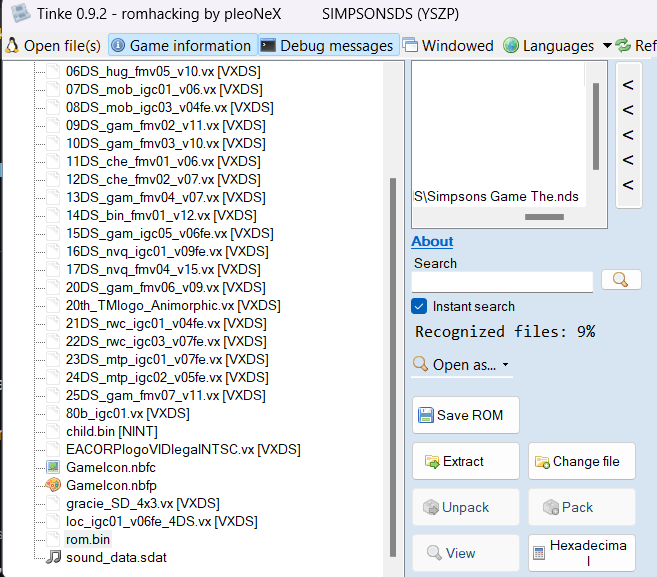Click the Extract button
This screenshot has height=577, width=657.
click(466, 461)
